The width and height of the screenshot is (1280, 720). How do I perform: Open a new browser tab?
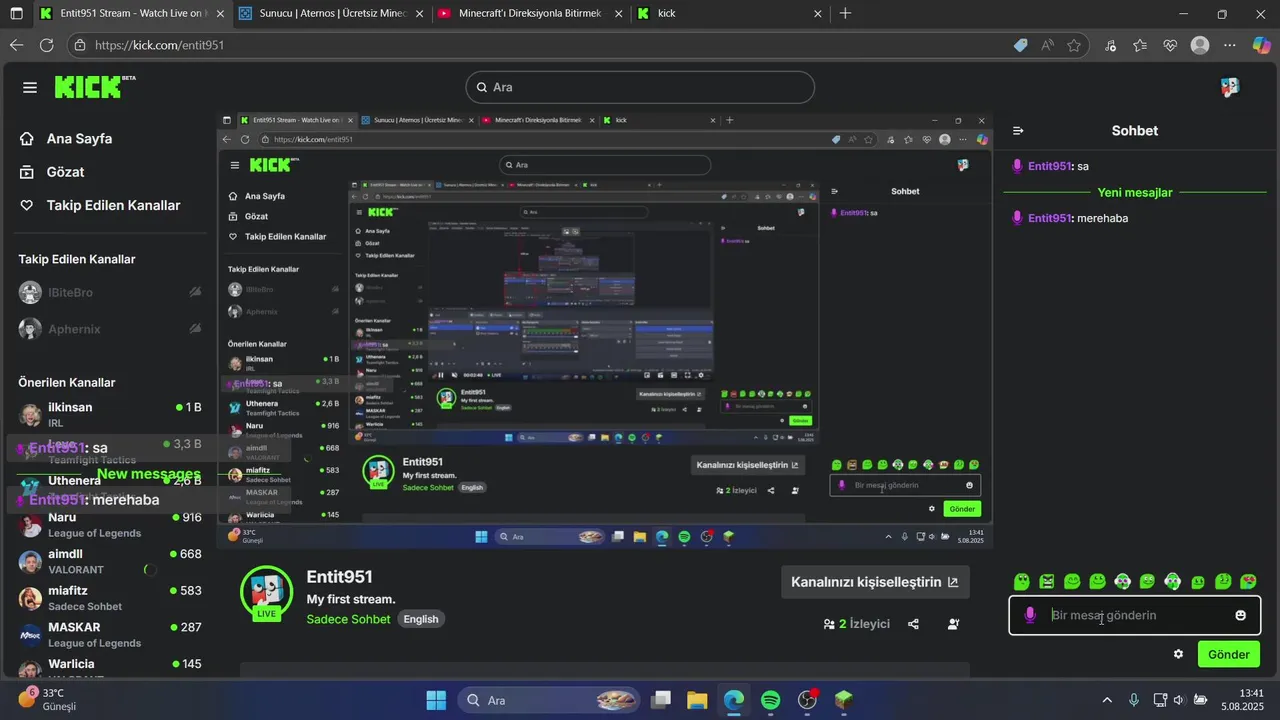[x=846, y=14]
